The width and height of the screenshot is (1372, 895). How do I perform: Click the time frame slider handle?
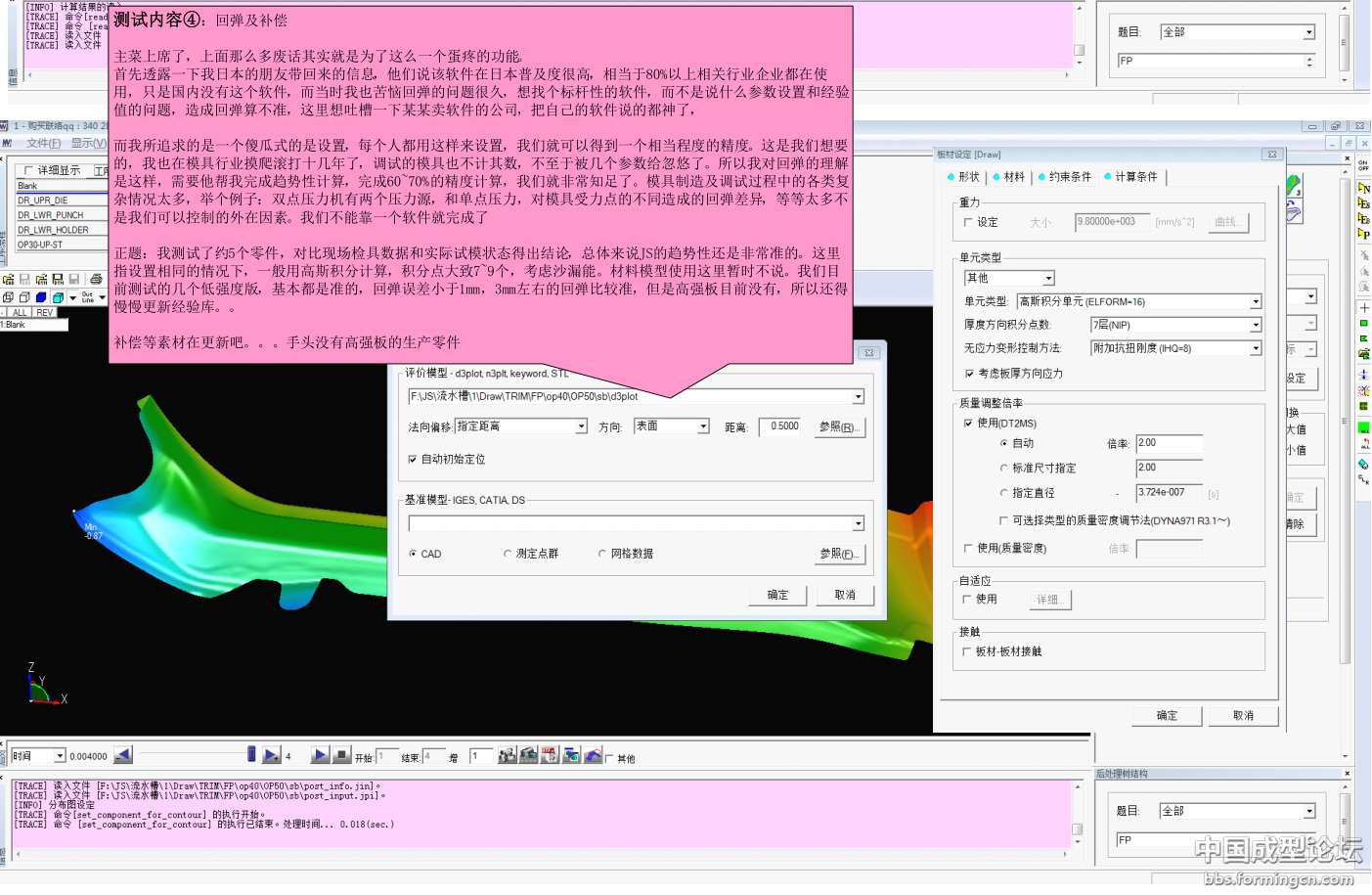coord(251,754)
